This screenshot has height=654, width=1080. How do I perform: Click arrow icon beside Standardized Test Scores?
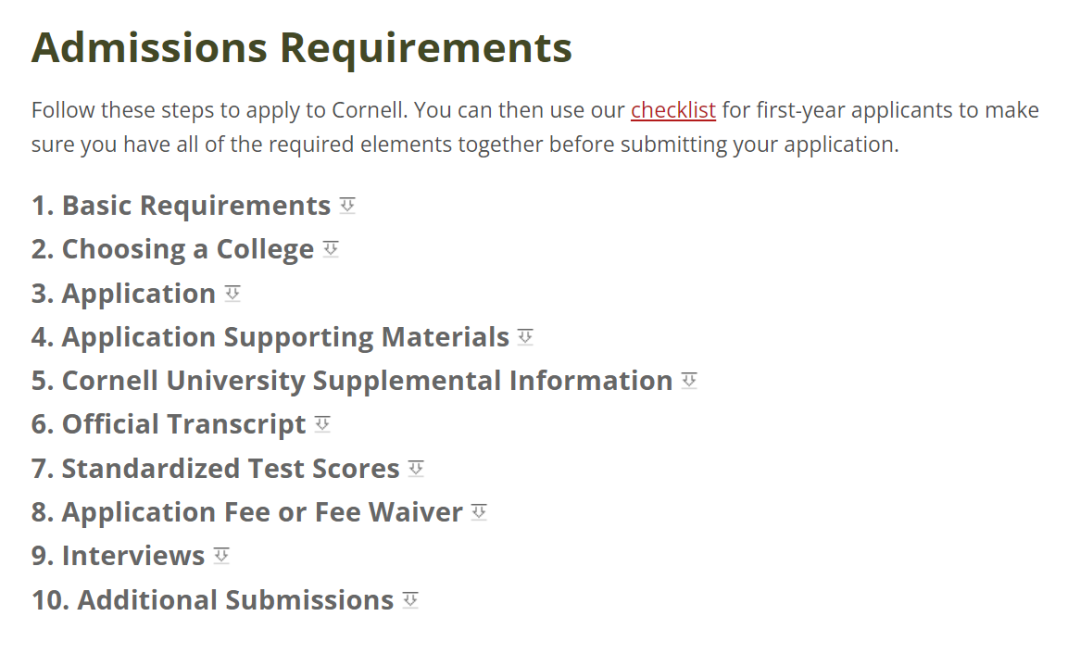(x=416, y=468)
